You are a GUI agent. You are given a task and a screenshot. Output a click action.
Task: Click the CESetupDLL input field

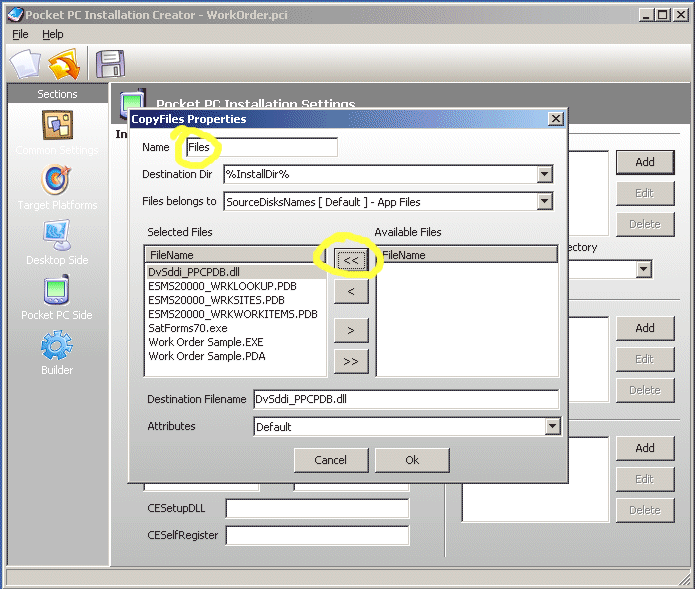tap(317, 508)
